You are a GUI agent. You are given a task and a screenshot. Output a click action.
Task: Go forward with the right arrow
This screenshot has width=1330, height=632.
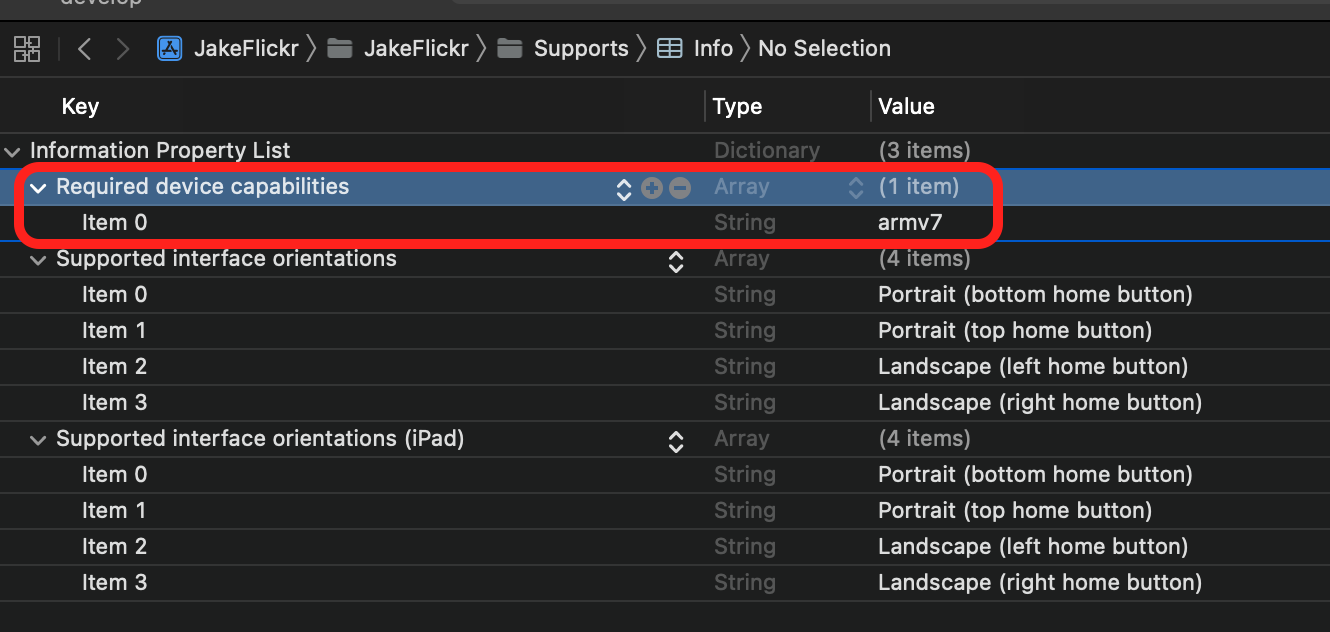(x=122, y=48)
